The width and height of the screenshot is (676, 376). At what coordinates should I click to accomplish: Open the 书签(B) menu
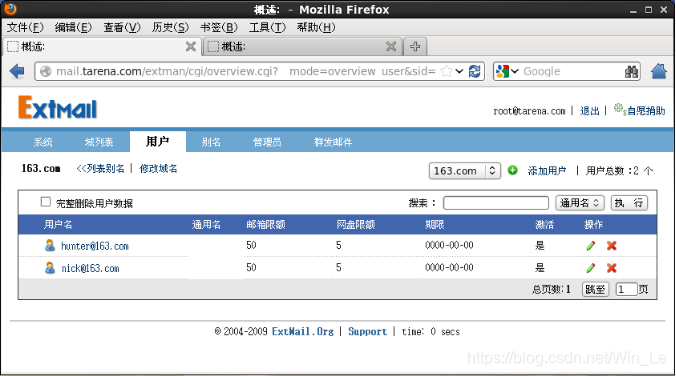pyautogui.click(x=219, y=28)
